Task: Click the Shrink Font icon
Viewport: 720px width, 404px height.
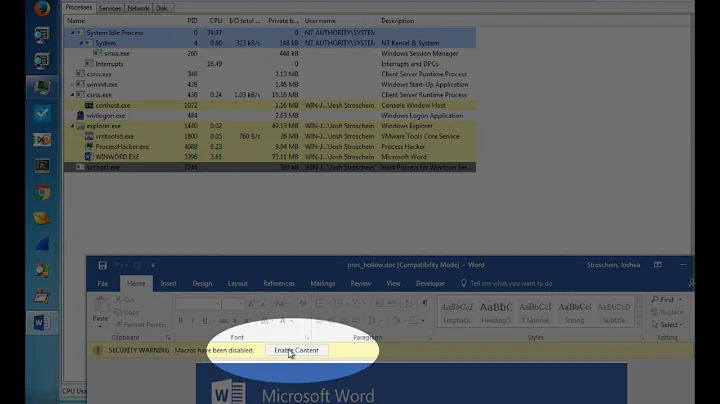Action: point(264,303)
